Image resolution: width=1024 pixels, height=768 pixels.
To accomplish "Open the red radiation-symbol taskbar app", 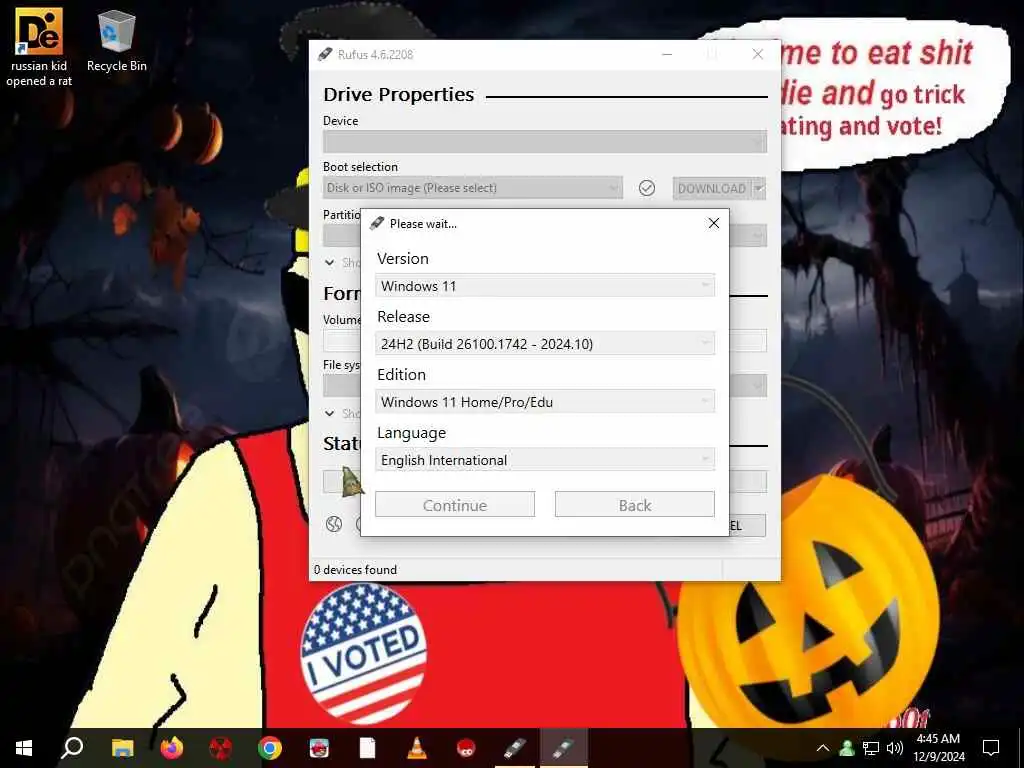I will click(221, 748).
